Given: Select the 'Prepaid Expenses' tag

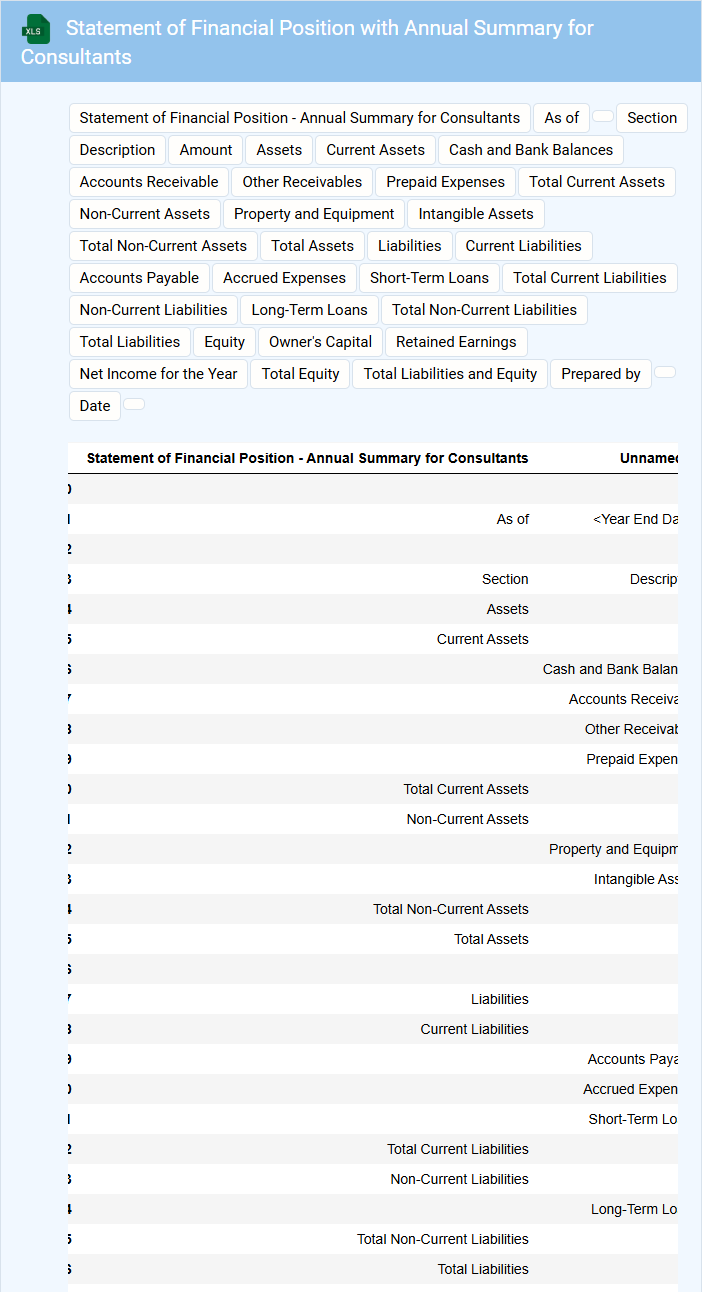Looking at the screenshot, I should pyautogui.click(x=445, y=182).
